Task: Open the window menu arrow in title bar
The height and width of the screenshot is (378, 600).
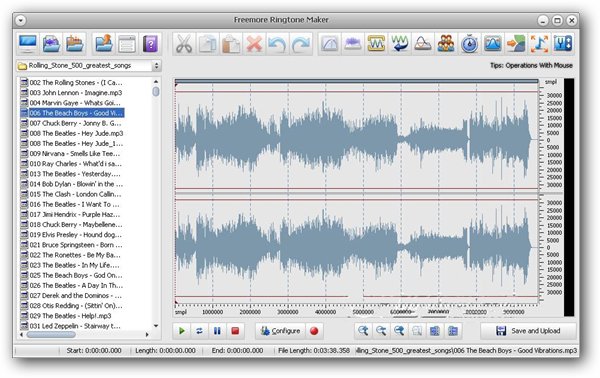Action: [21, 20]
